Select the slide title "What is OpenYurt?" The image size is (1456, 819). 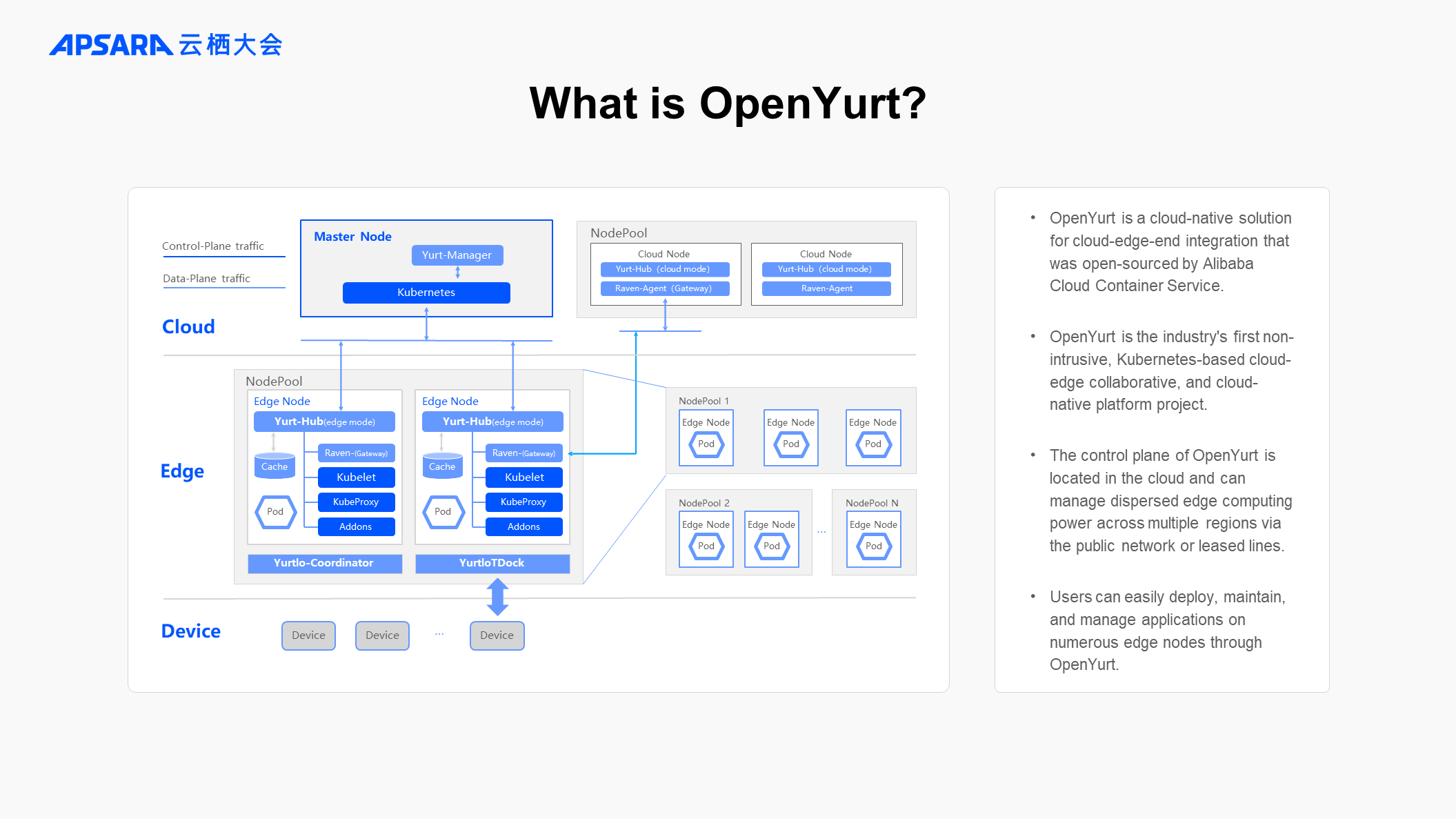(728, 103)
